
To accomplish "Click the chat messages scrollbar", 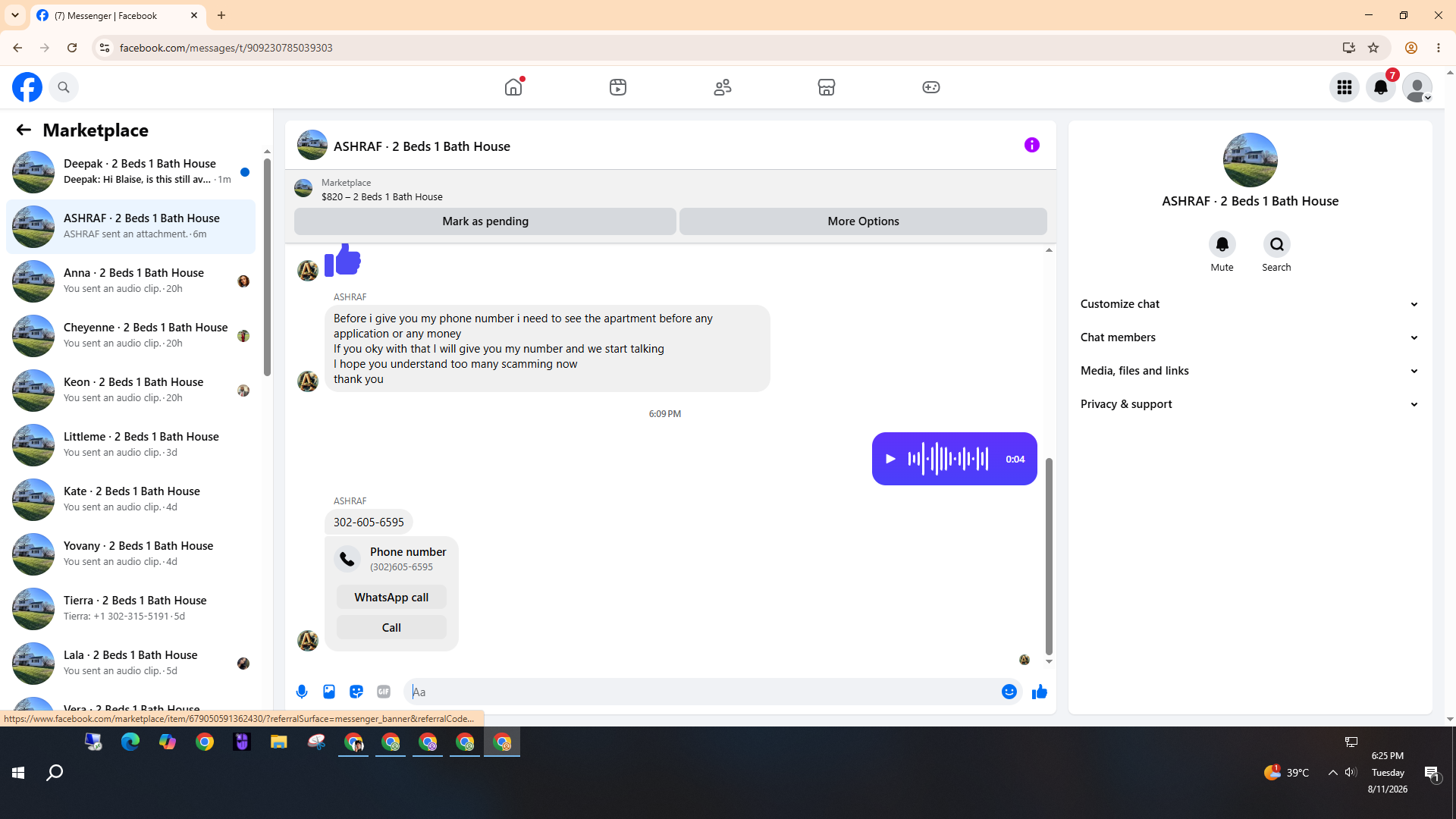I will (x=1050, y=556).
